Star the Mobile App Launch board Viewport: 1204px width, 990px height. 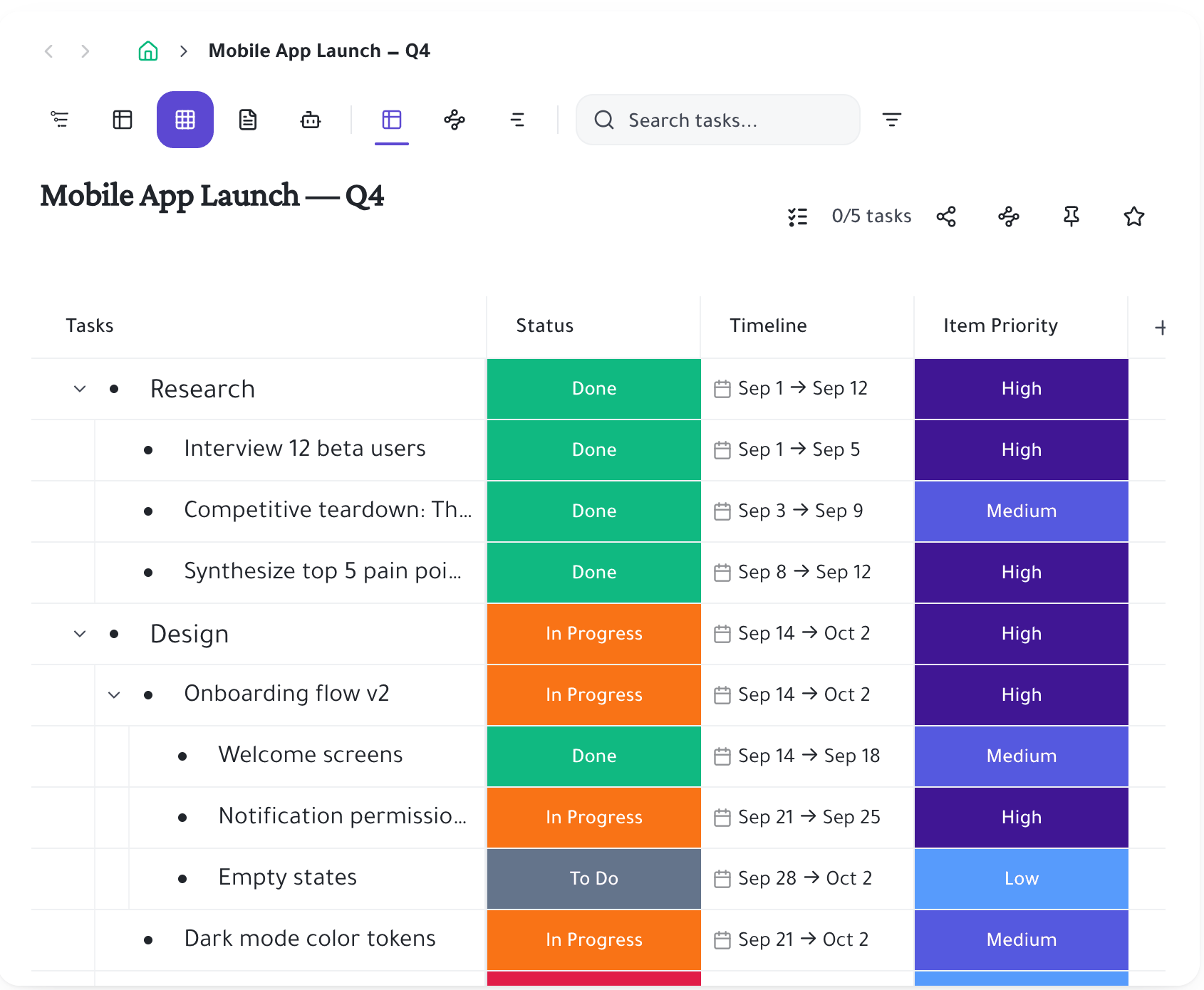click(1134, 217)
